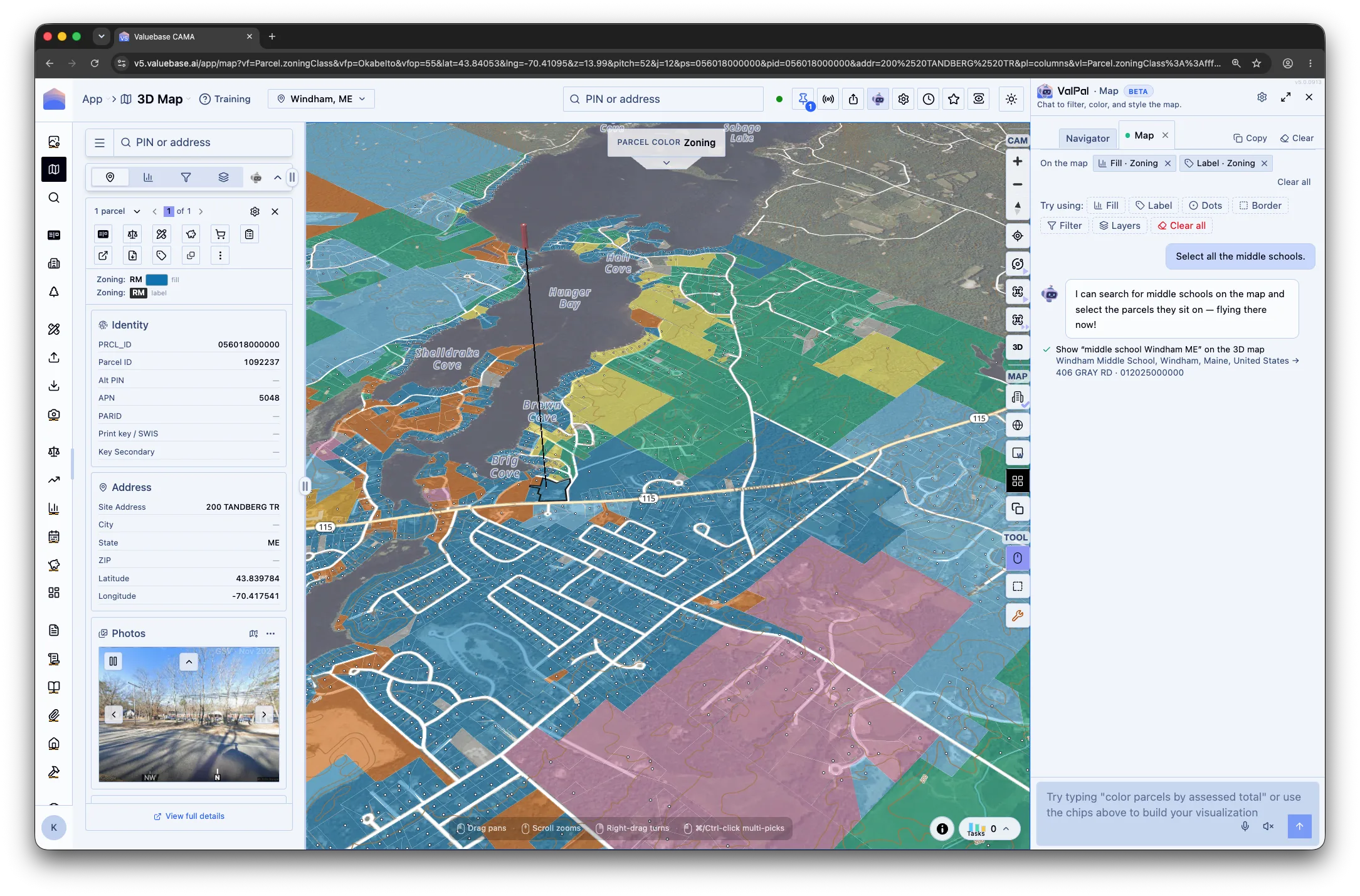Image resolution: width=1360 pixels, height=896 pixels.
Task: Open the ValPal robot assistant toolbar icon
Action: pyautogui.click(x=878, y=99)
